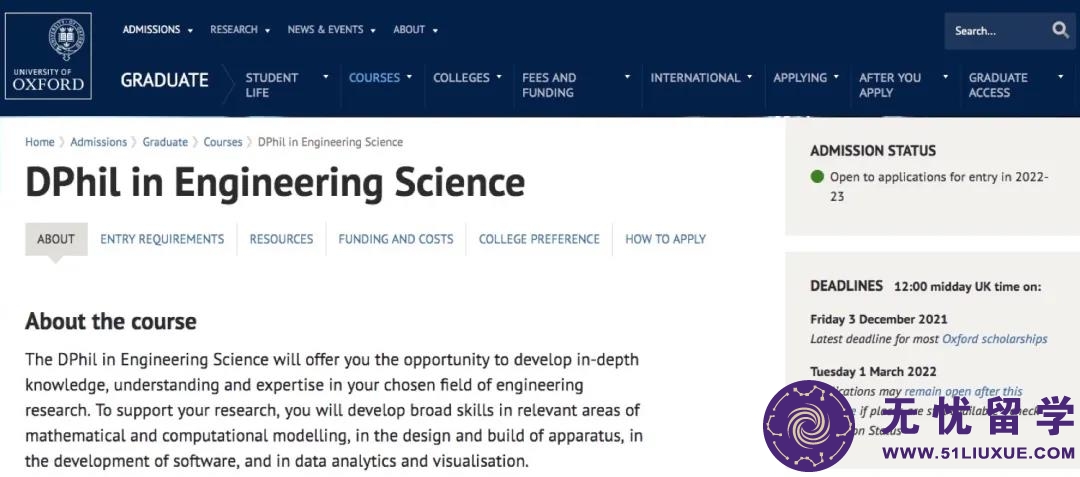Viewport: 1080px width, 477px height.
Task: Expand the About top menu arrow
Action: pos(435,30)
